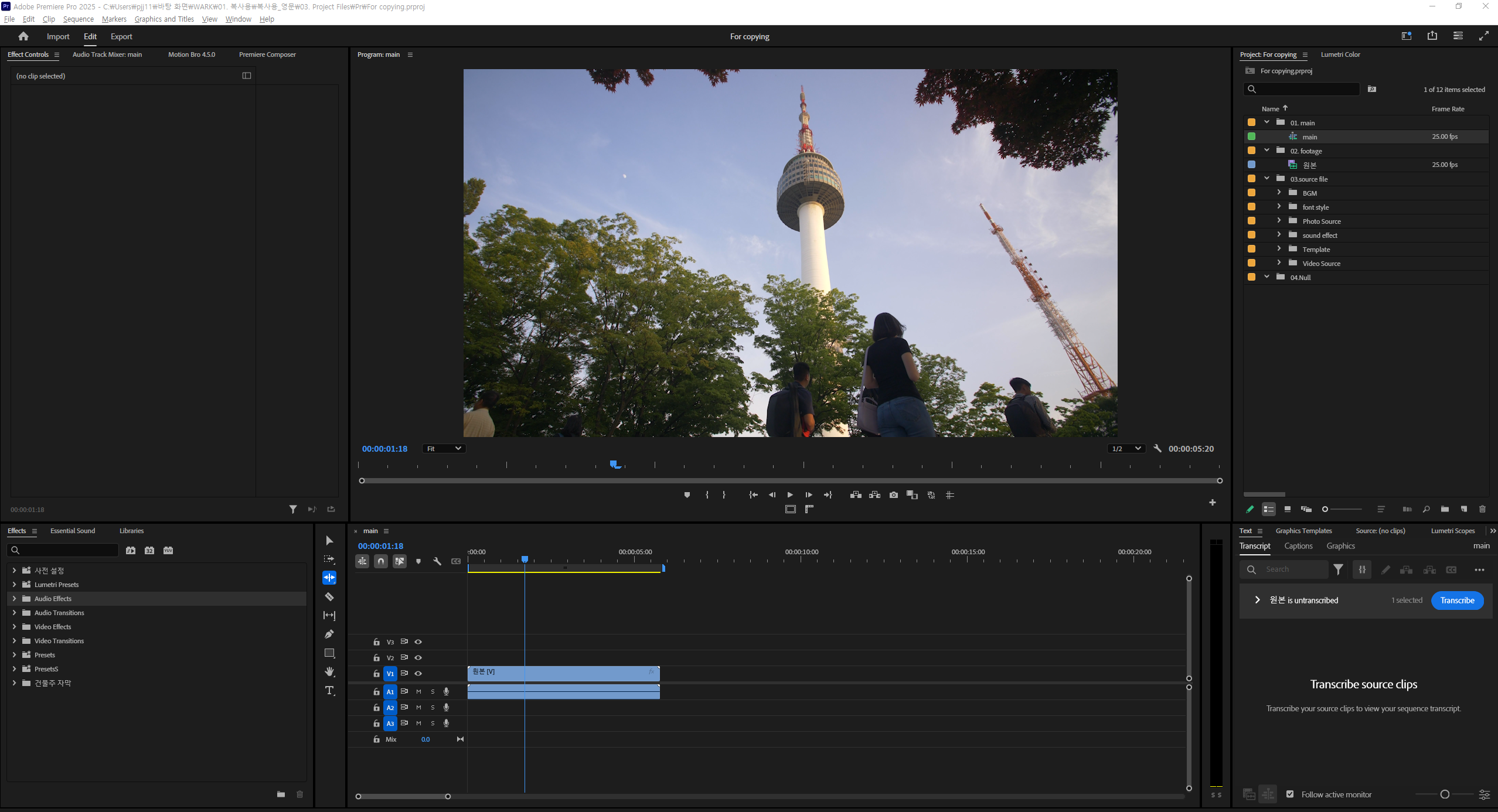Toggle V1 track output eye icon
Image resolution: width=1498 pixels, height=812 pixels.
pos(418,674)
